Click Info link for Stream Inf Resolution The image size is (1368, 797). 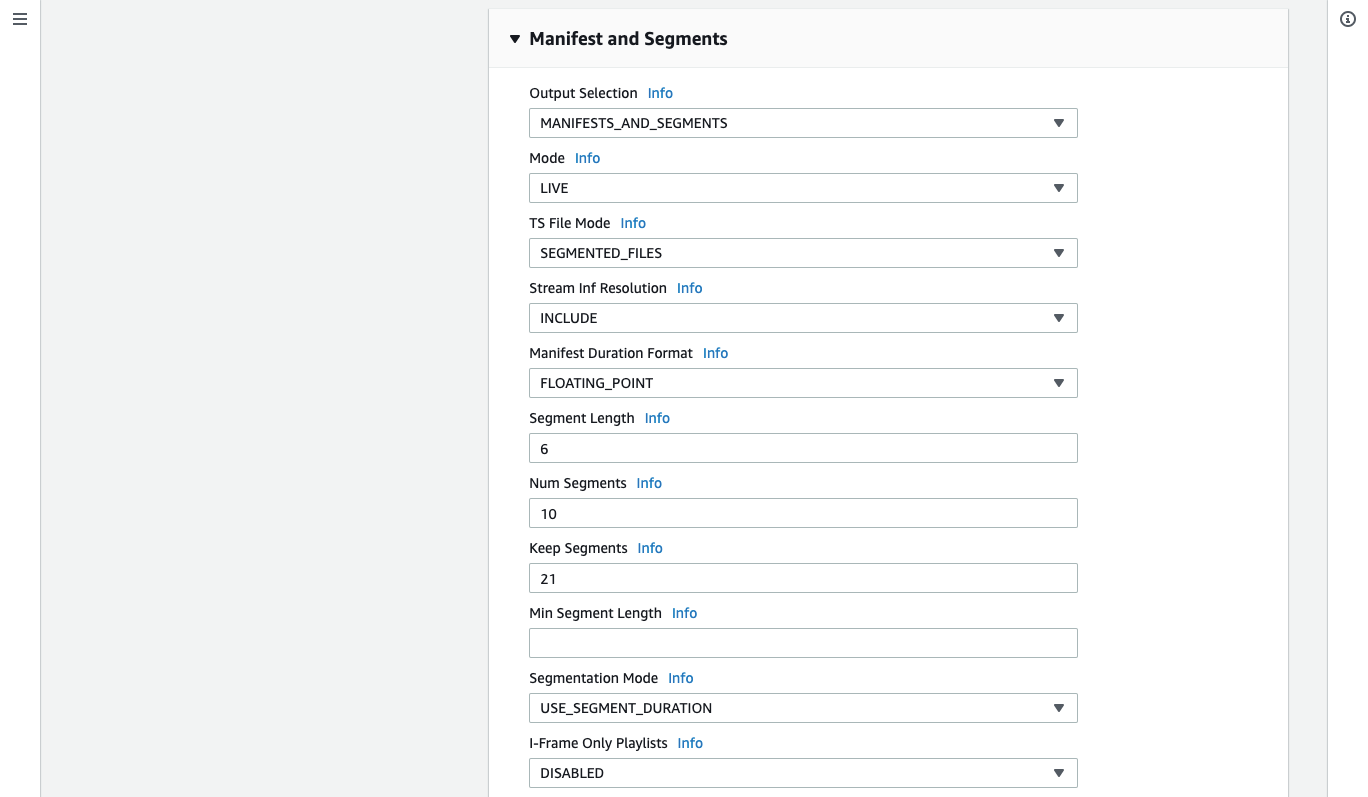point(689,288)
